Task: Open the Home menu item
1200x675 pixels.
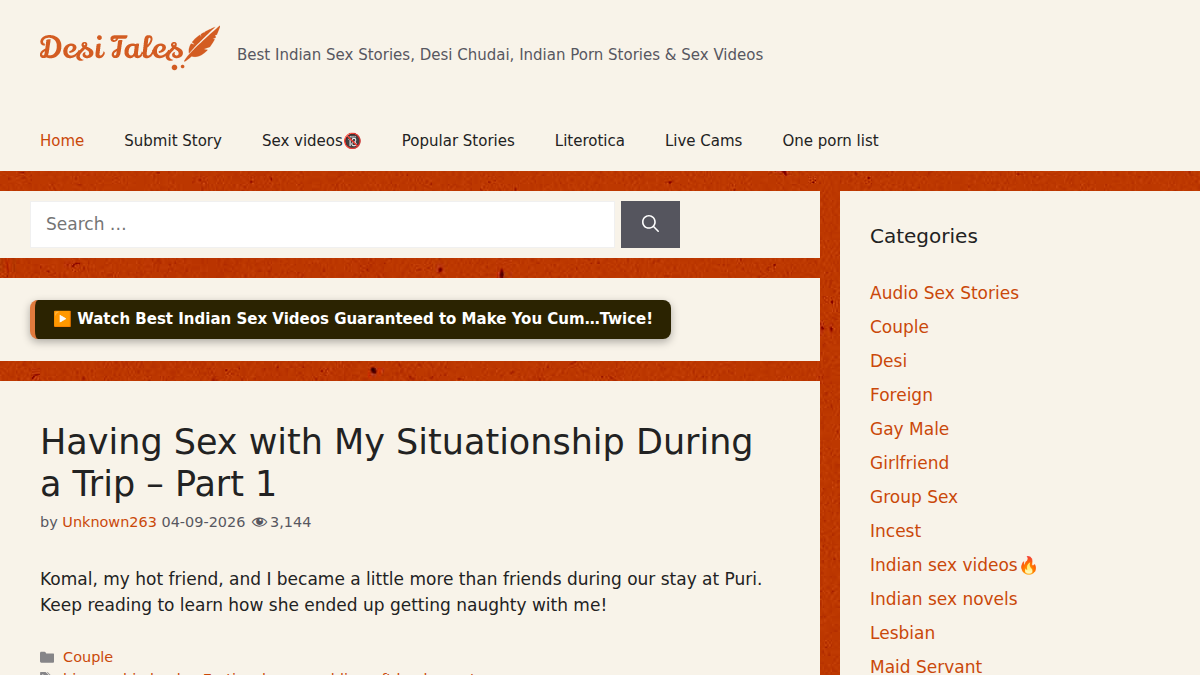Action: 62,141
